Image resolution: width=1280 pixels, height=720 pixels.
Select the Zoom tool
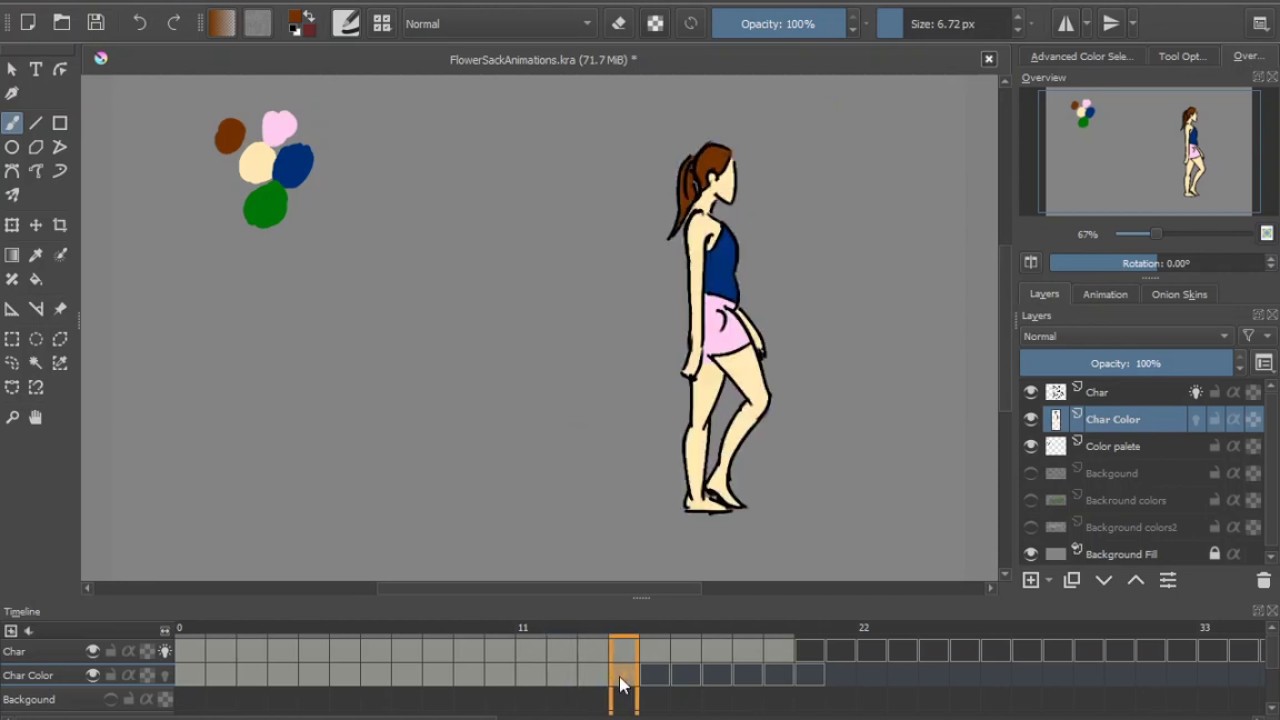[12, 417]
